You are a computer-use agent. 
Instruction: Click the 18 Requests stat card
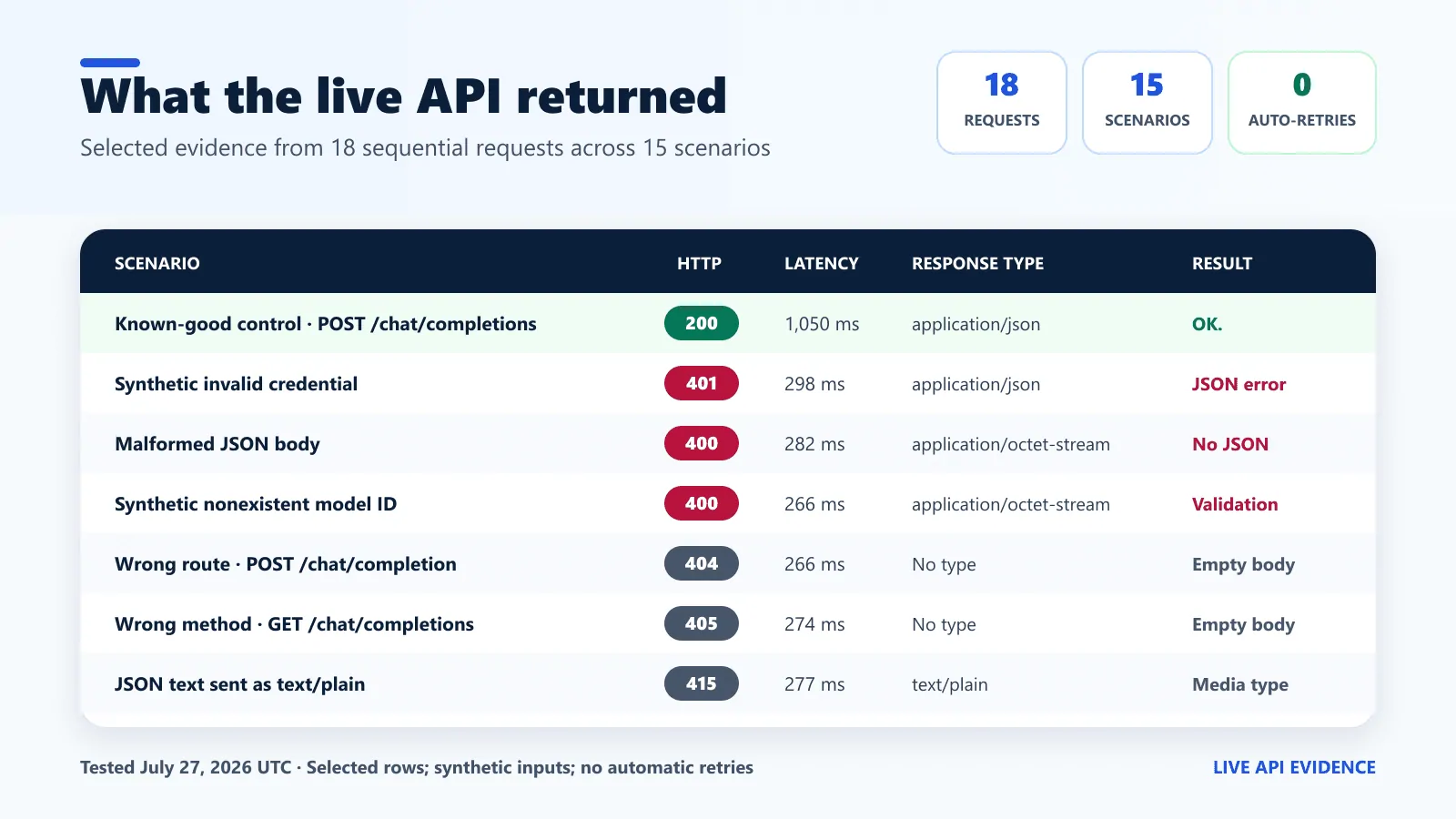[1002, 103]
